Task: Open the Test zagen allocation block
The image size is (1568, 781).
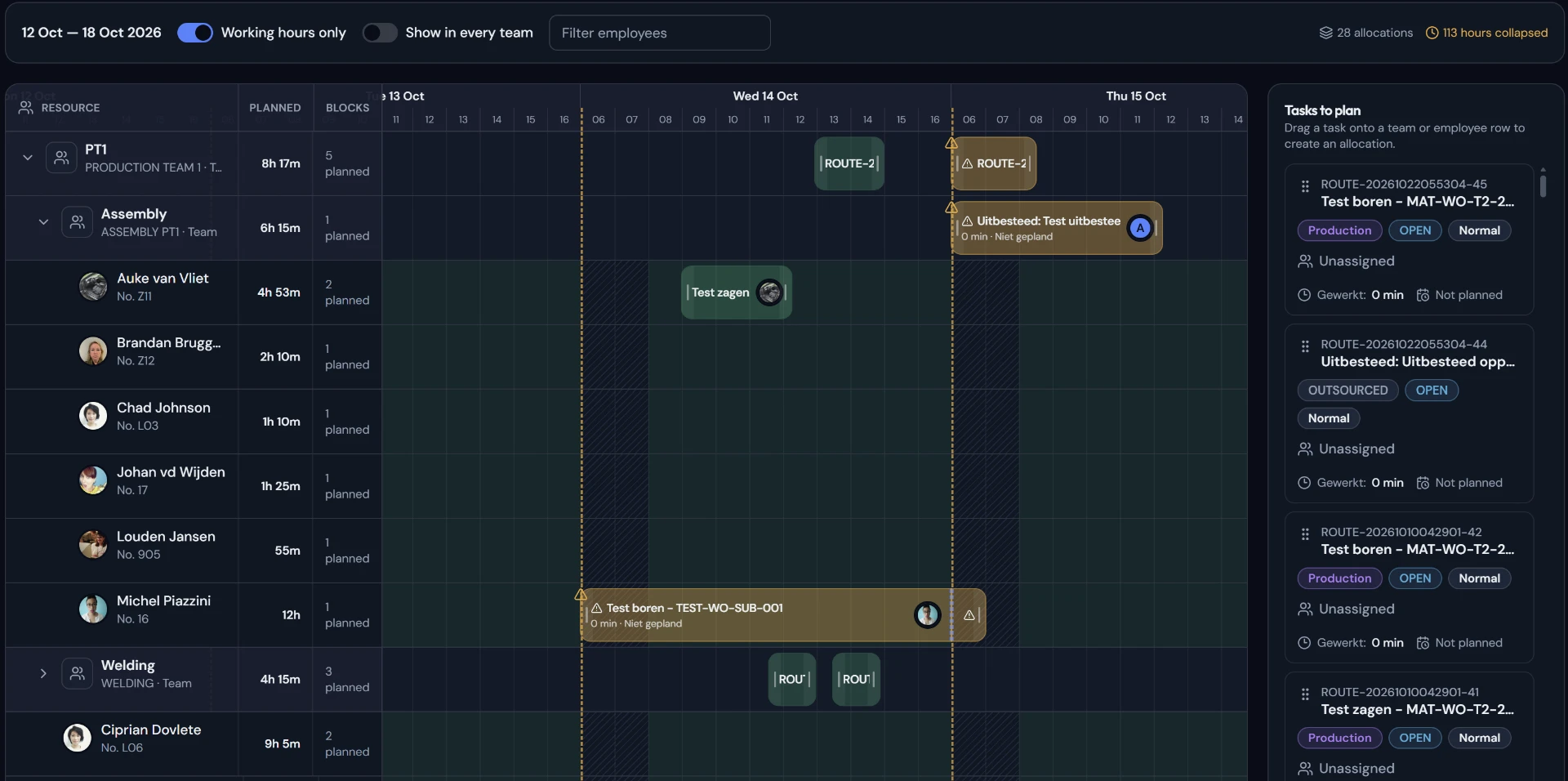Action: (x=737, y=292)
